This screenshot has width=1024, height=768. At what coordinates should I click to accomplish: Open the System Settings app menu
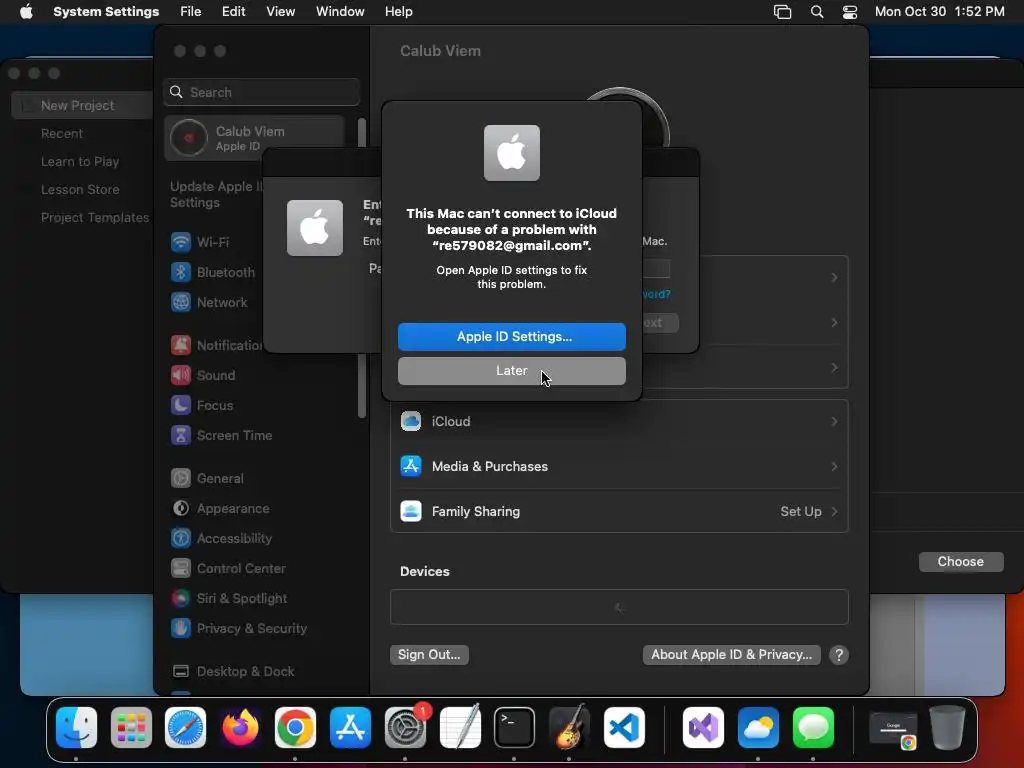(106, 12)
